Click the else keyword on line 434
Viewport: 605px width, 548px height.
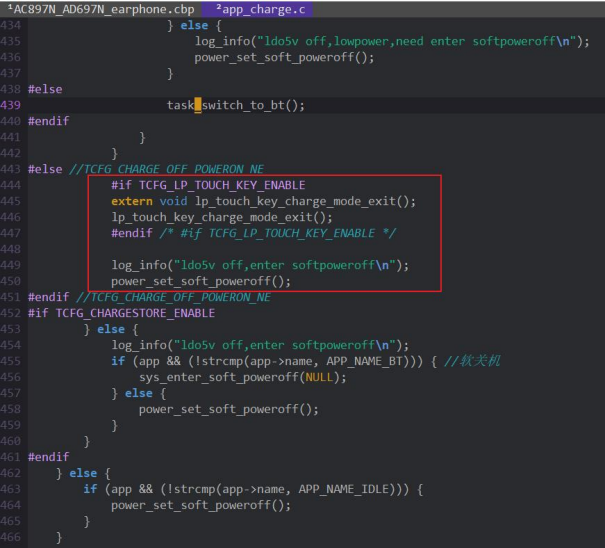pos(194,25)
